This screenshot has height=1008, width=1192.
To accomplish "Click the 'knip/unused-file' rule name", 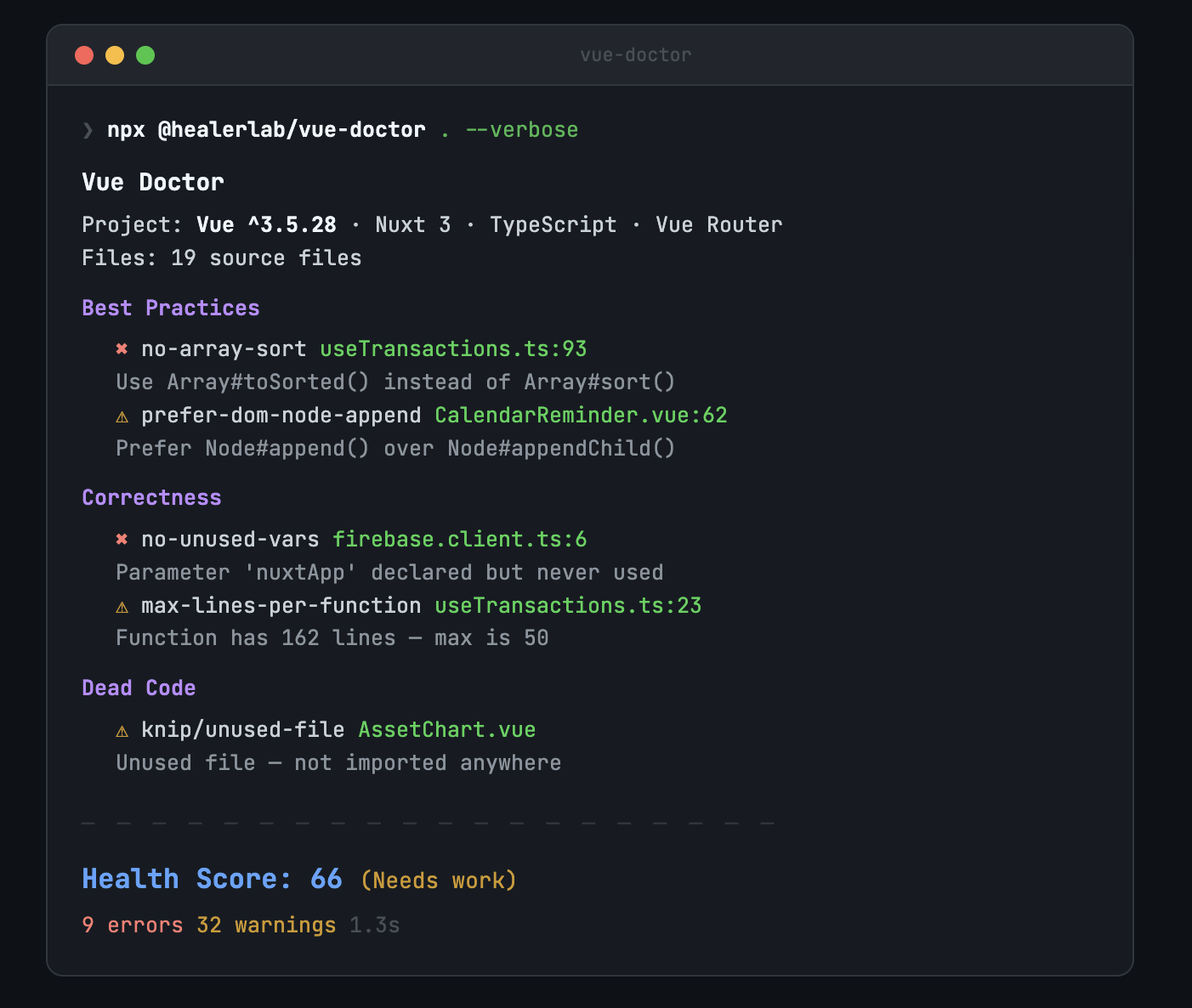I will click(243, 730).
